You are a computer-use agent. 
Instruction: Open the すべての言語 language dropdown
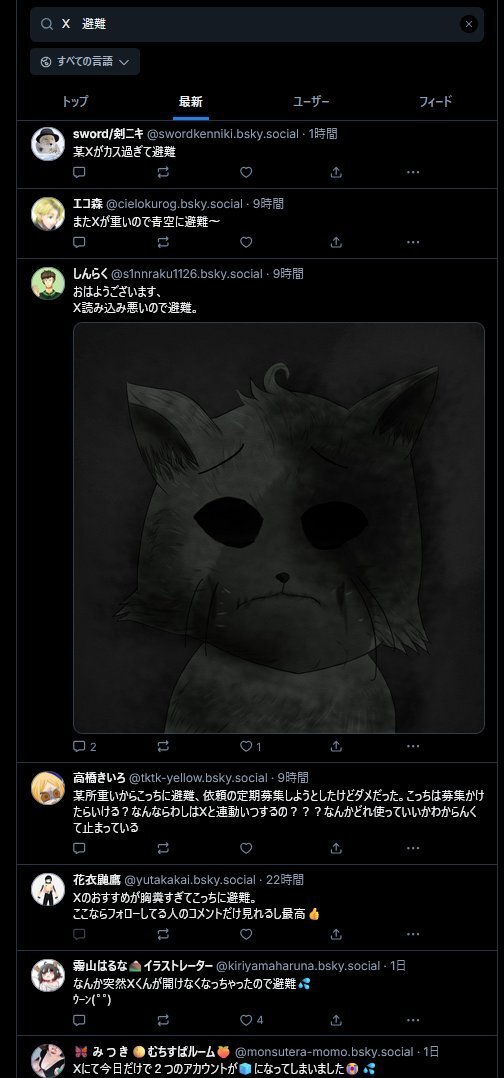point(85,61)
